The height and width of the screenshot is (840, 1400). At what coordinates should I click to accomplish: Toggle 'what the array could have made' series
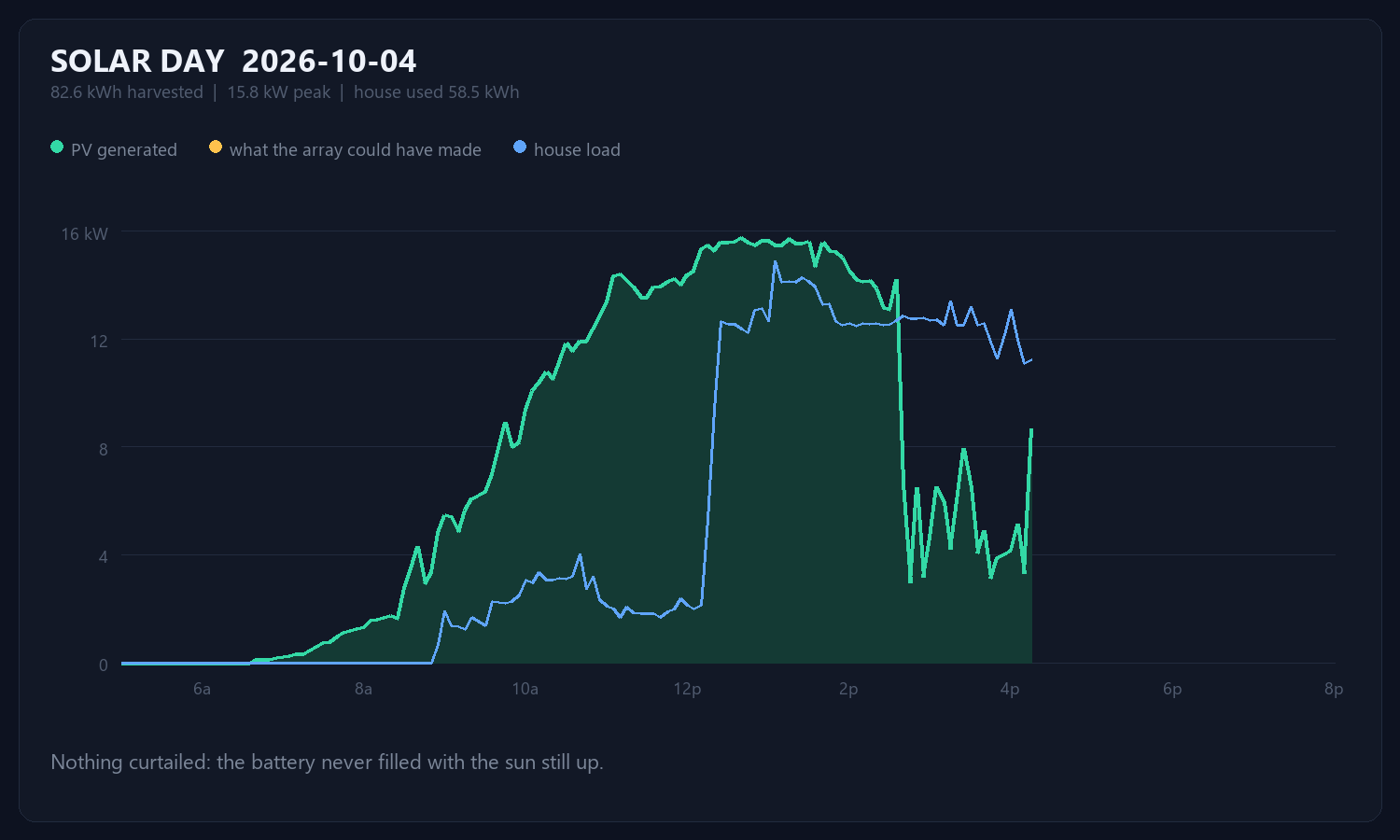356,150
